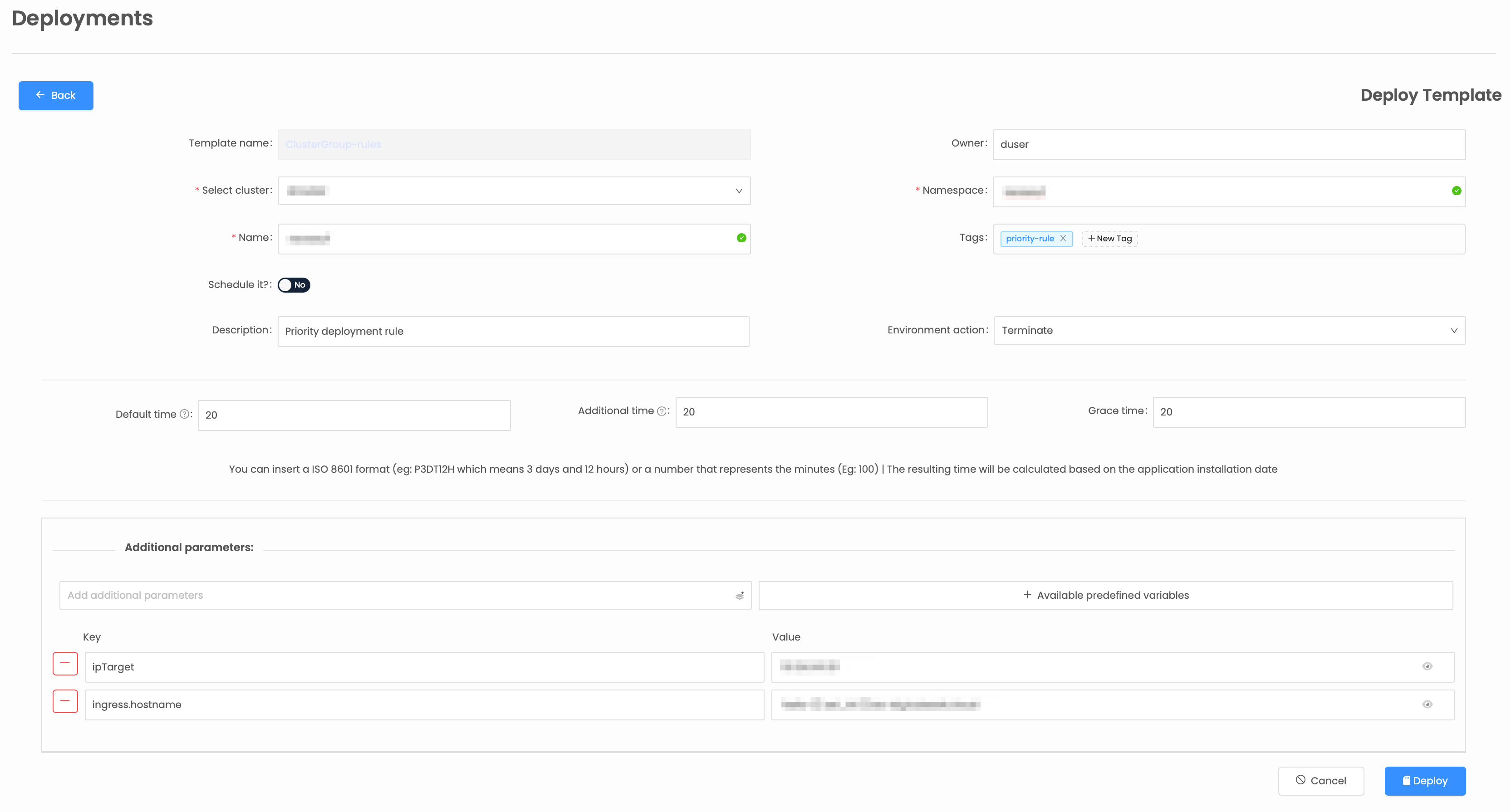This screenshot has width=1511, height=812.
Task: Click the green checkmark beside the Name field
Action: click(x=741, y=238)
